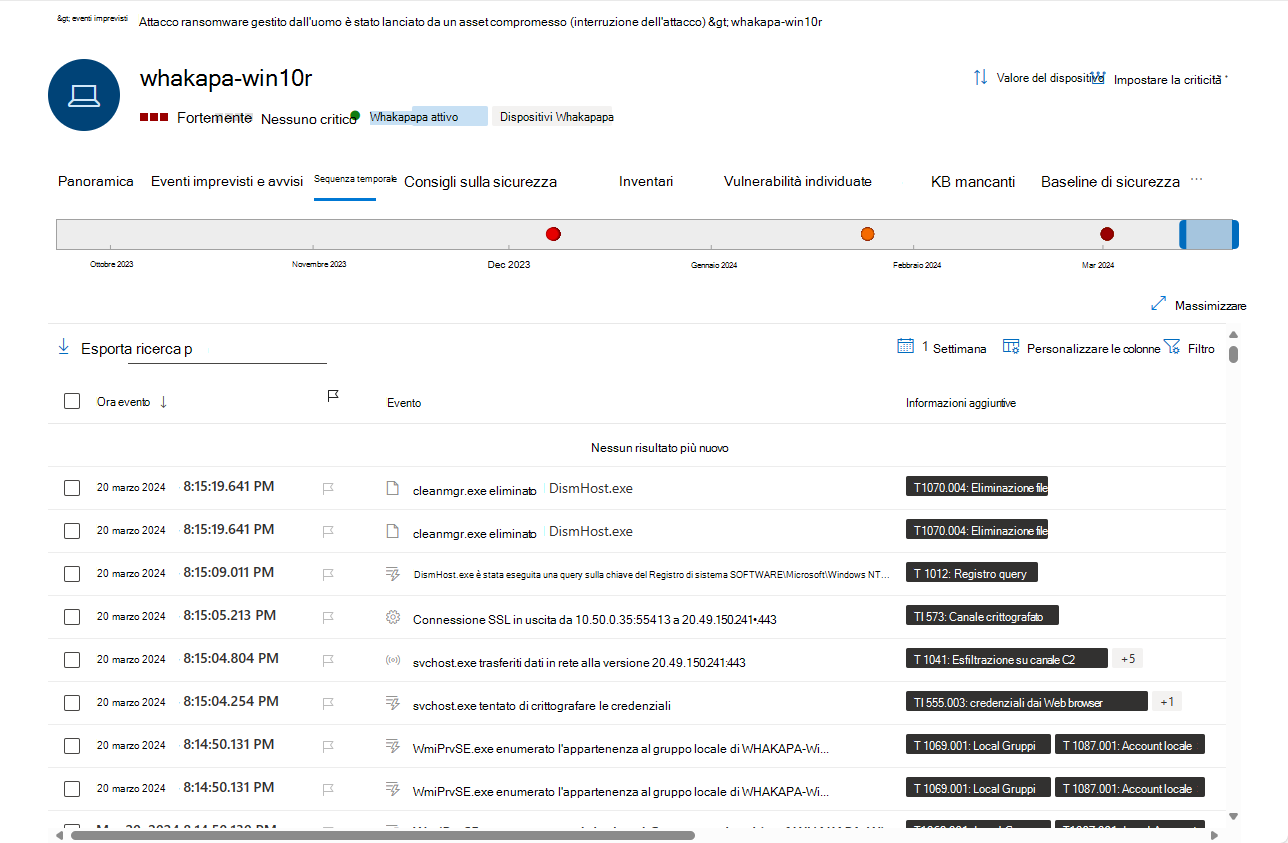The image size is (1288, 843).
Task: Expand the +1 additional techniques badge
Action: pos(1167,702)
